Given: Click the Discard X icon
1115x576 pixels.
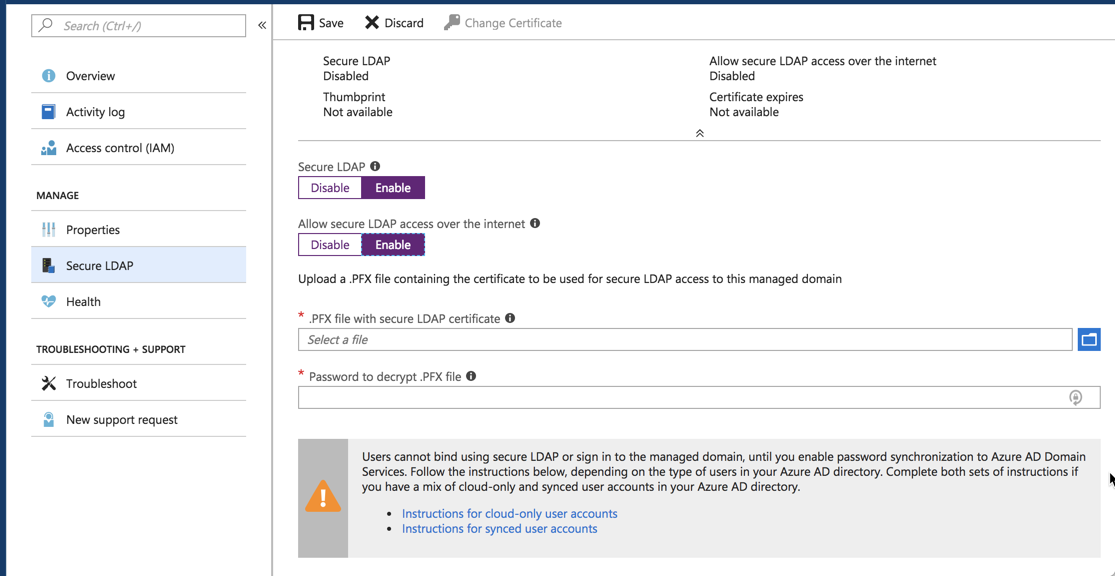Looking at the screenshot, I should tap(372, 23).
